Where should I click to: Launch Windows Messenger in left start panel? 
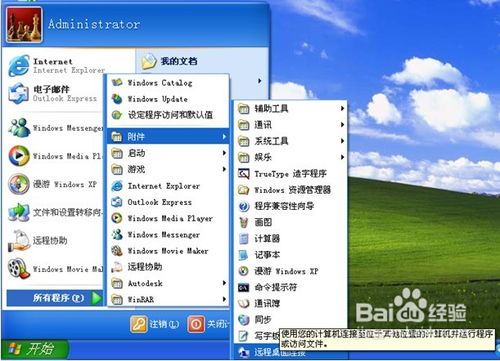pos(55,128)
